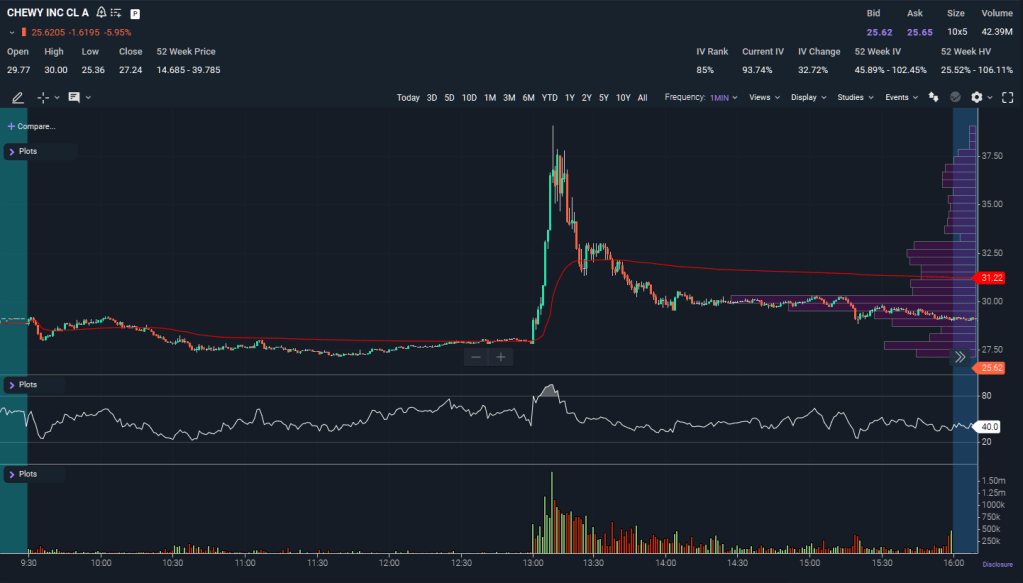Expand the Plots panel on the price chart
Screen dimensions: 1023x583
tap(11, 152)
